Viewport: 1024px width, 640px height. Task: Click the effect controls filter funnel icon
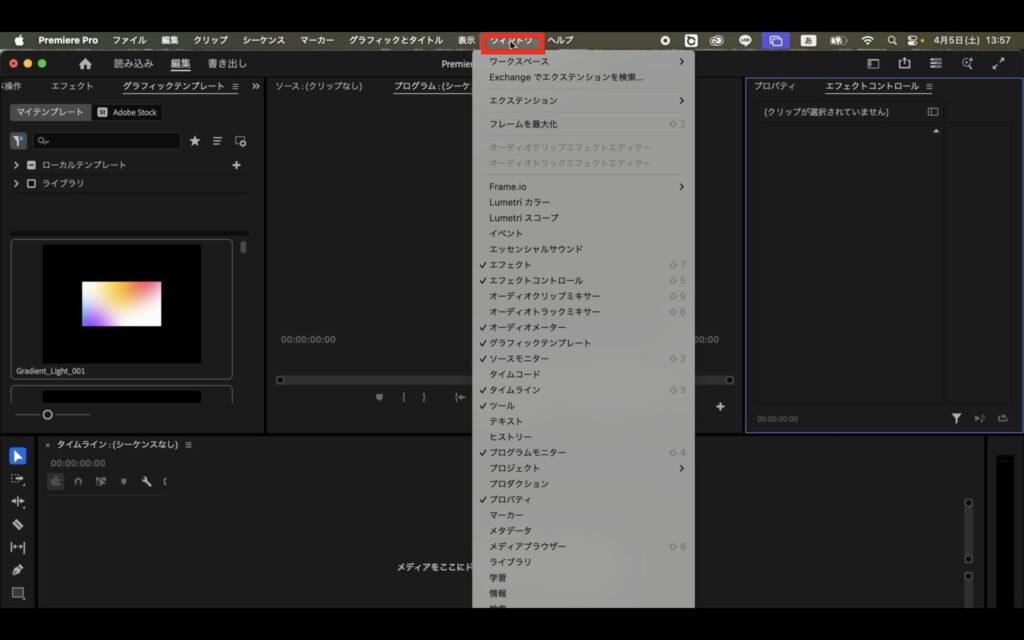[956, 419]
